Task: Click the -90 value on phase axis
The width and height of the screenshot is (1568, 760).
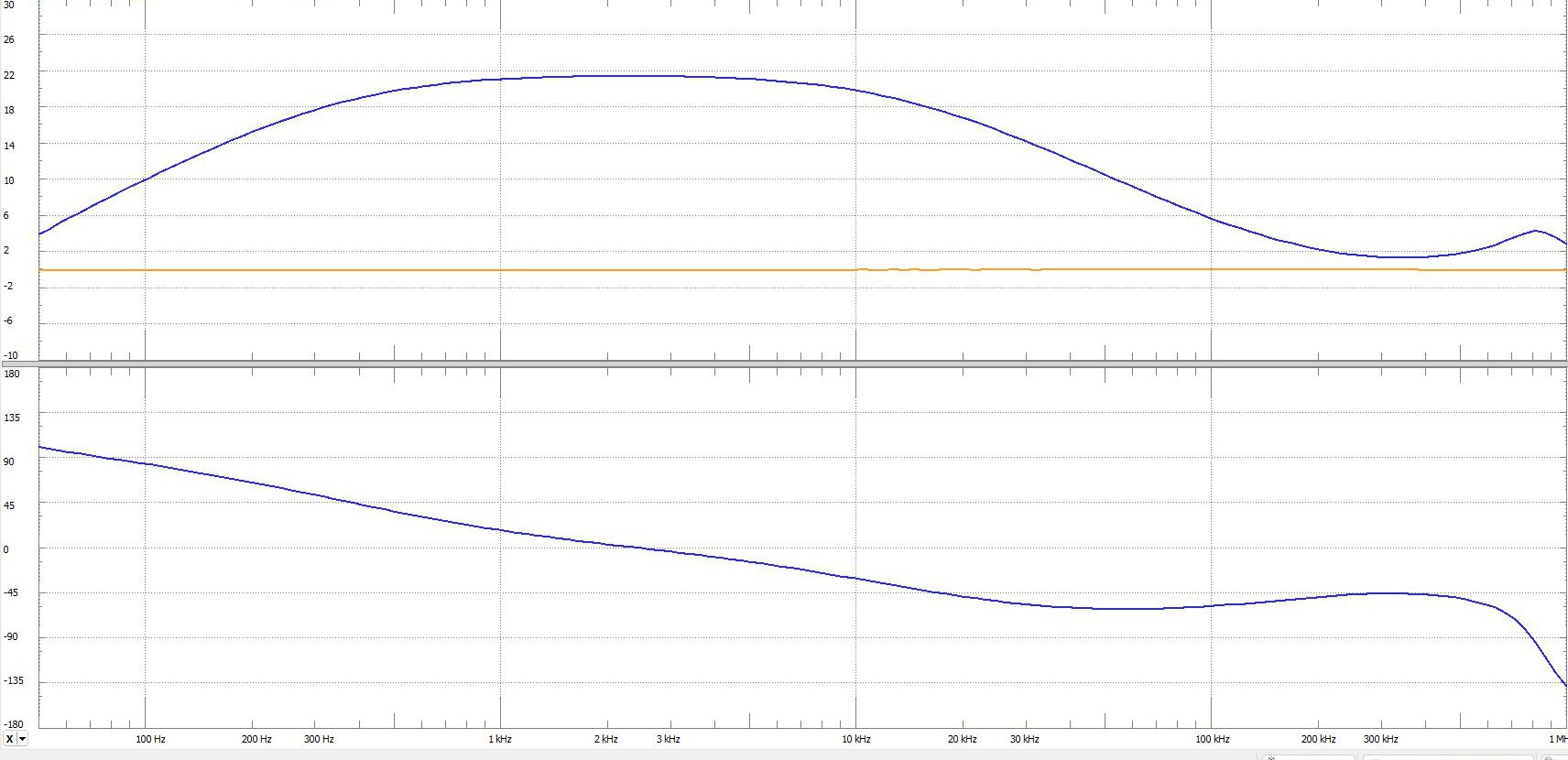Action: [x=10, y=637]
